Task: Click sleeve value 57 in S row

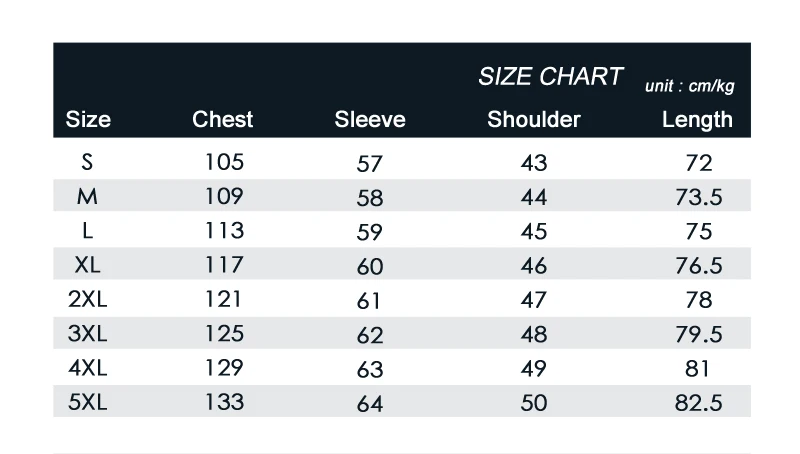Action: 369,164
